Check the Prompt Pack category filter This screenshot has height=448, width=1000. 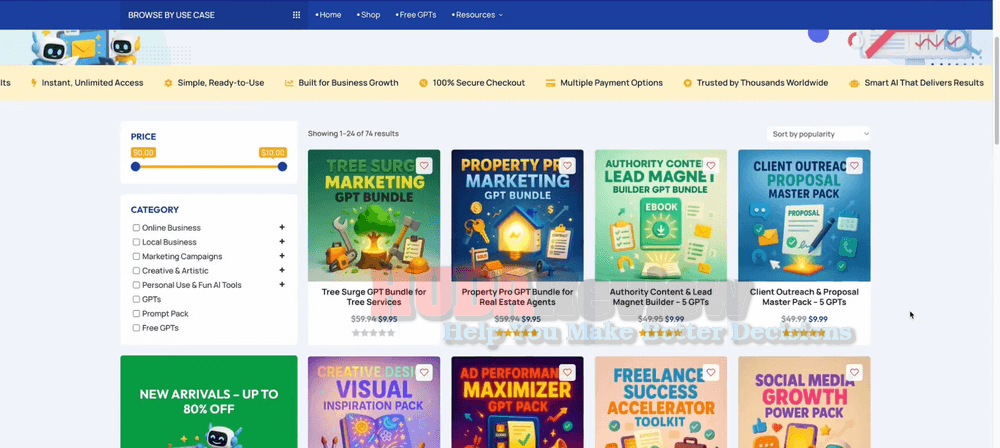coord(136,314)
